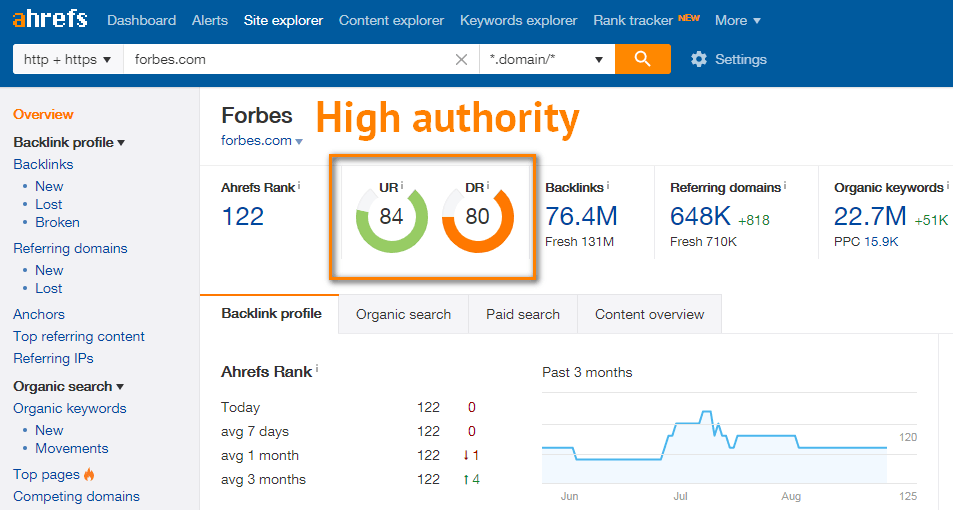Open Referring domains sidebar link

coord(71,248)
